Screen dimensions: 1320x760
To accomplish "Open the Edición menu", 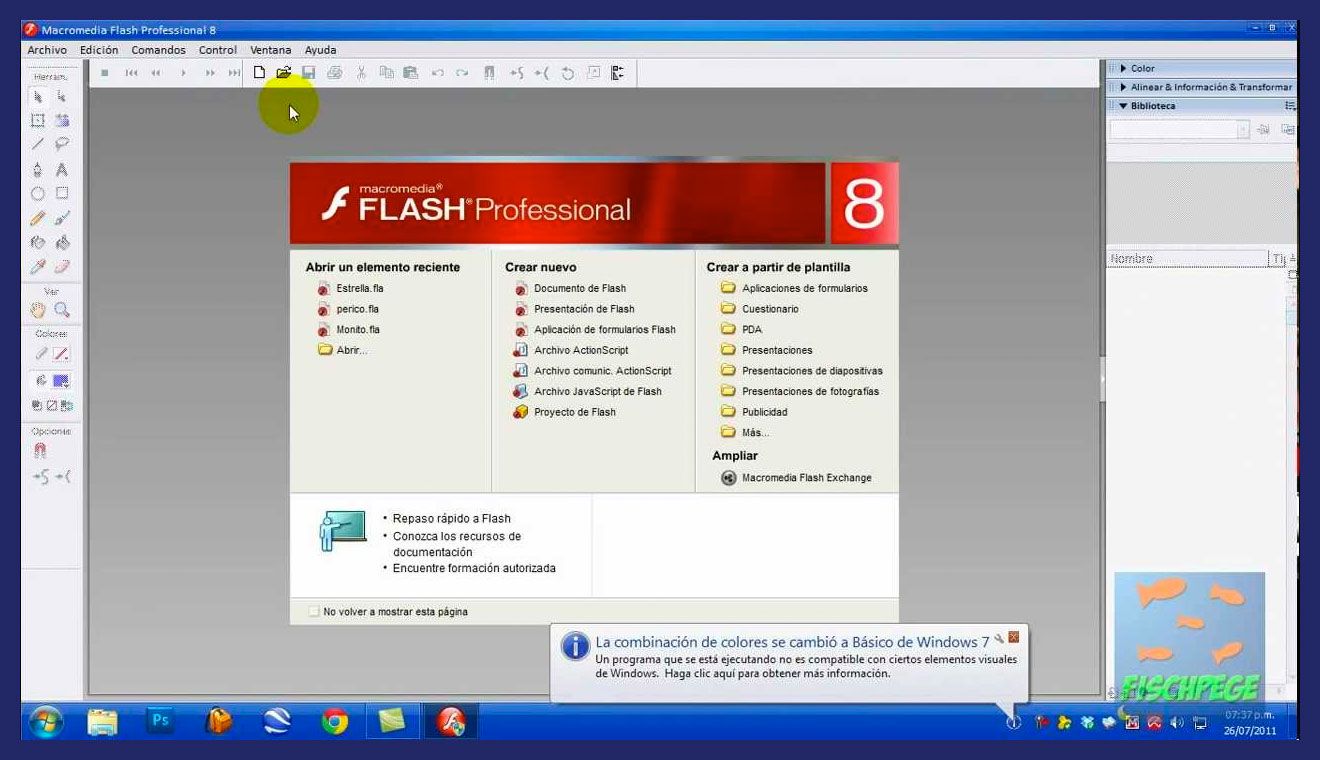I will pyautogui.click(x=99, y=50).
